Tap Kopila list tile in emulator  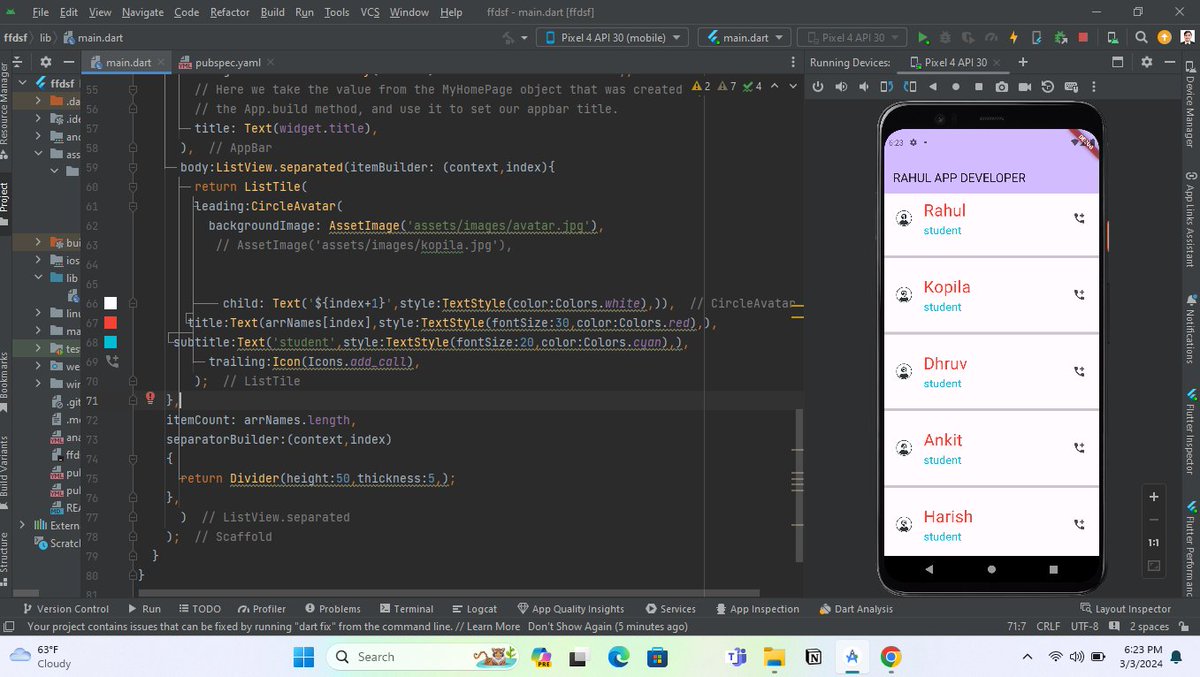tap(991, 295)
